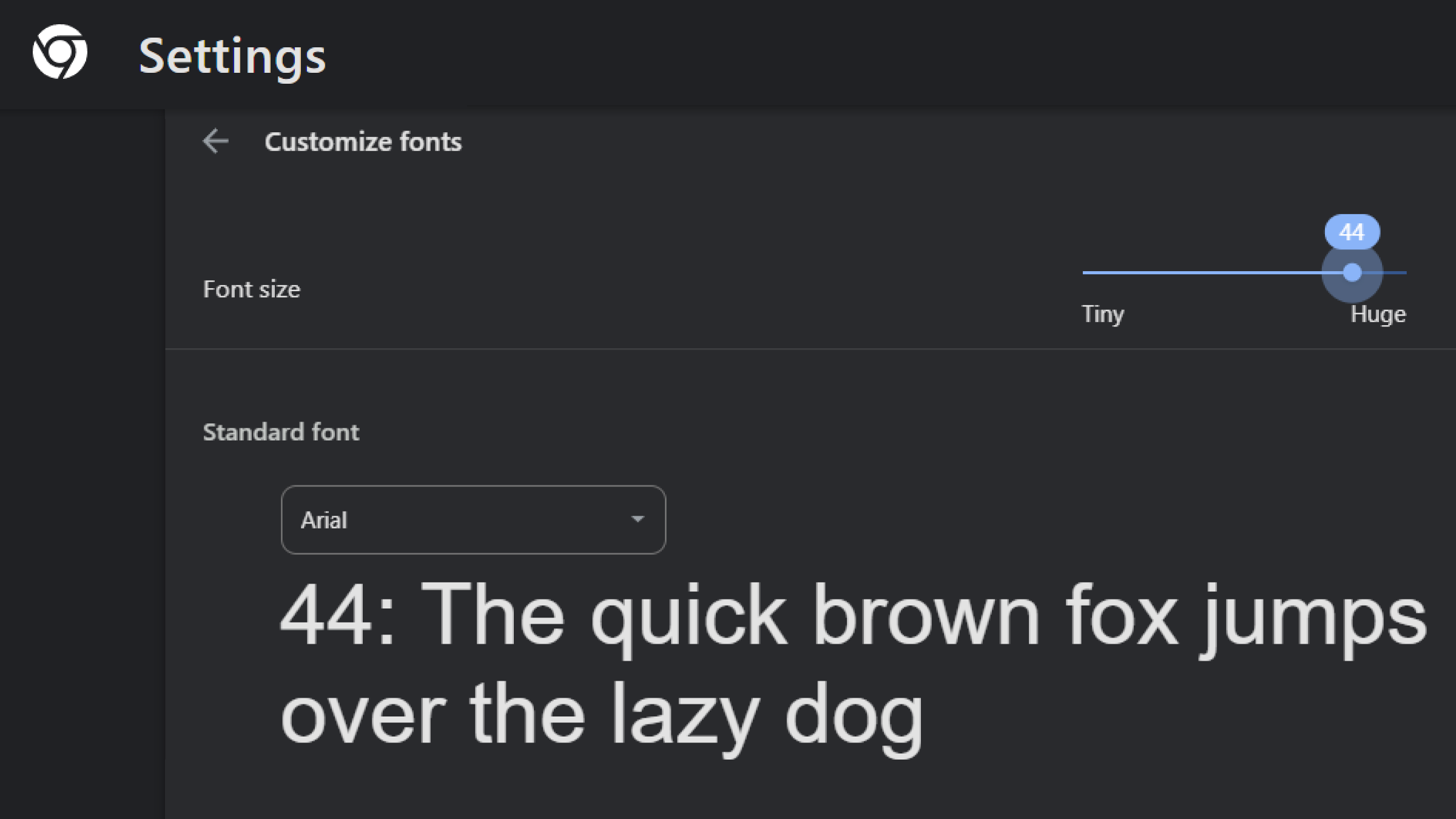Click the Chrome logo icon
The width and height of the screenshot is (1456, 819).
coord(59,52)
